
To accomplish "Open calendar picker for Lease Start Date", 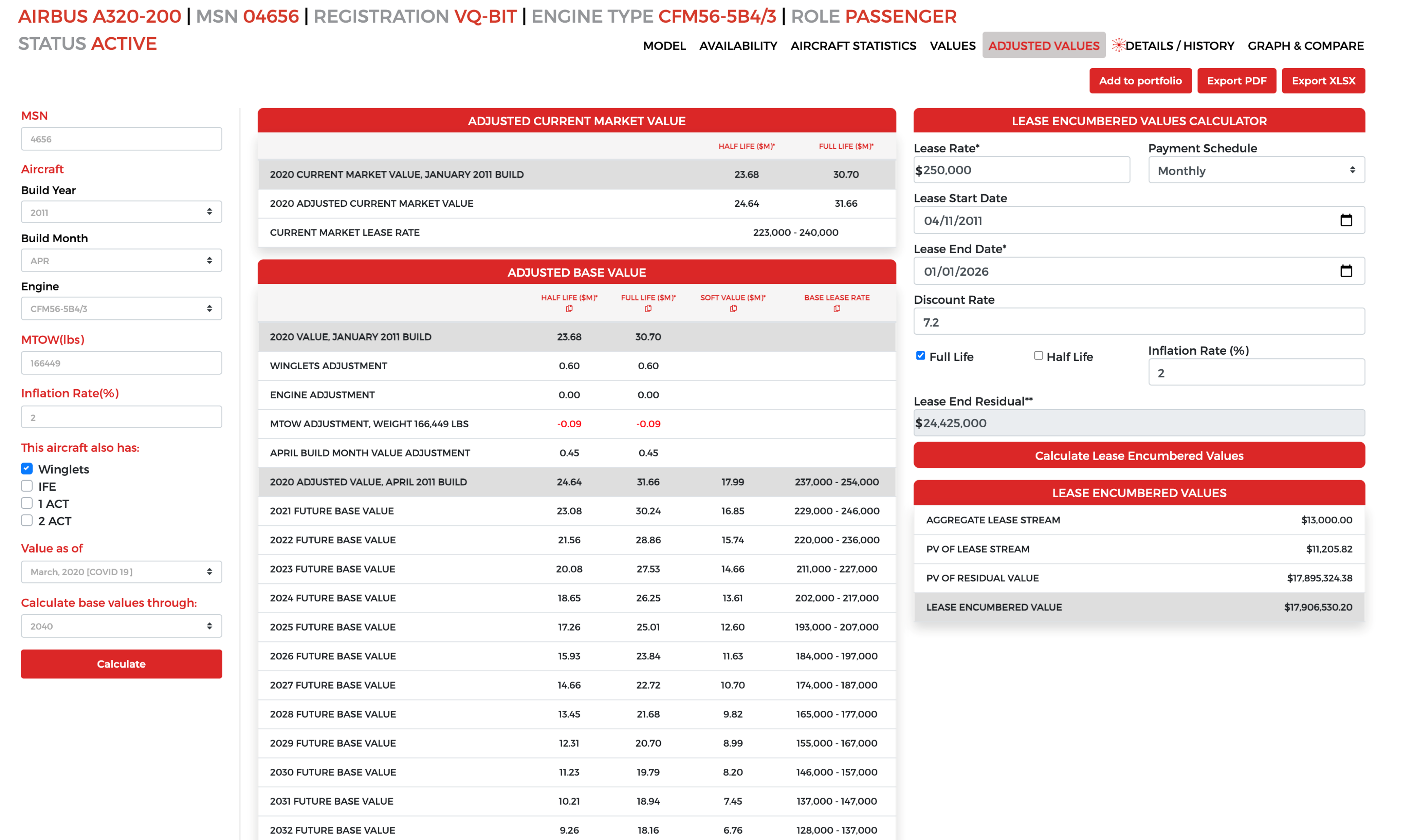I will [x=1346, y=220].
